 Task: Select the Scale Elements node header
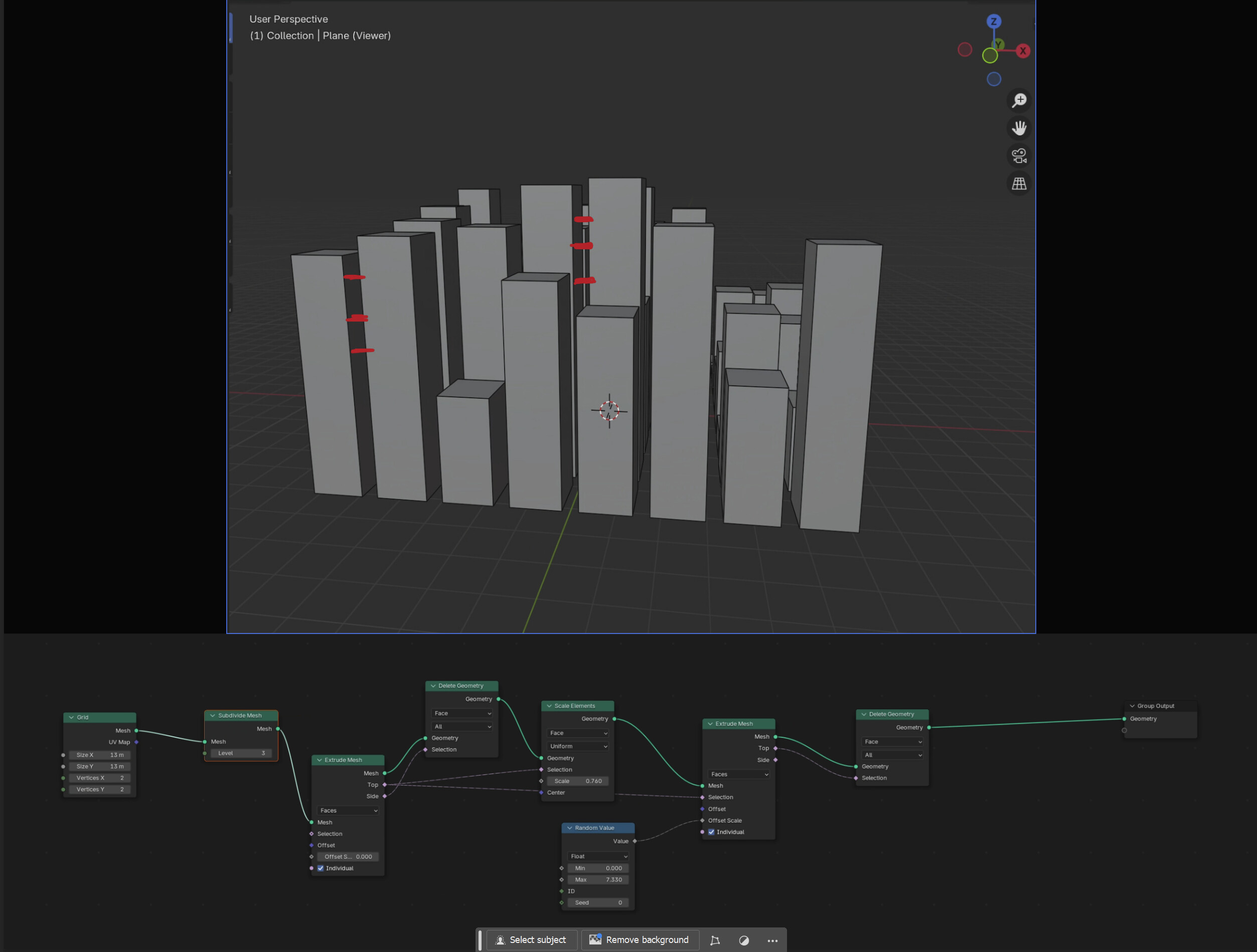click(578, 706)
